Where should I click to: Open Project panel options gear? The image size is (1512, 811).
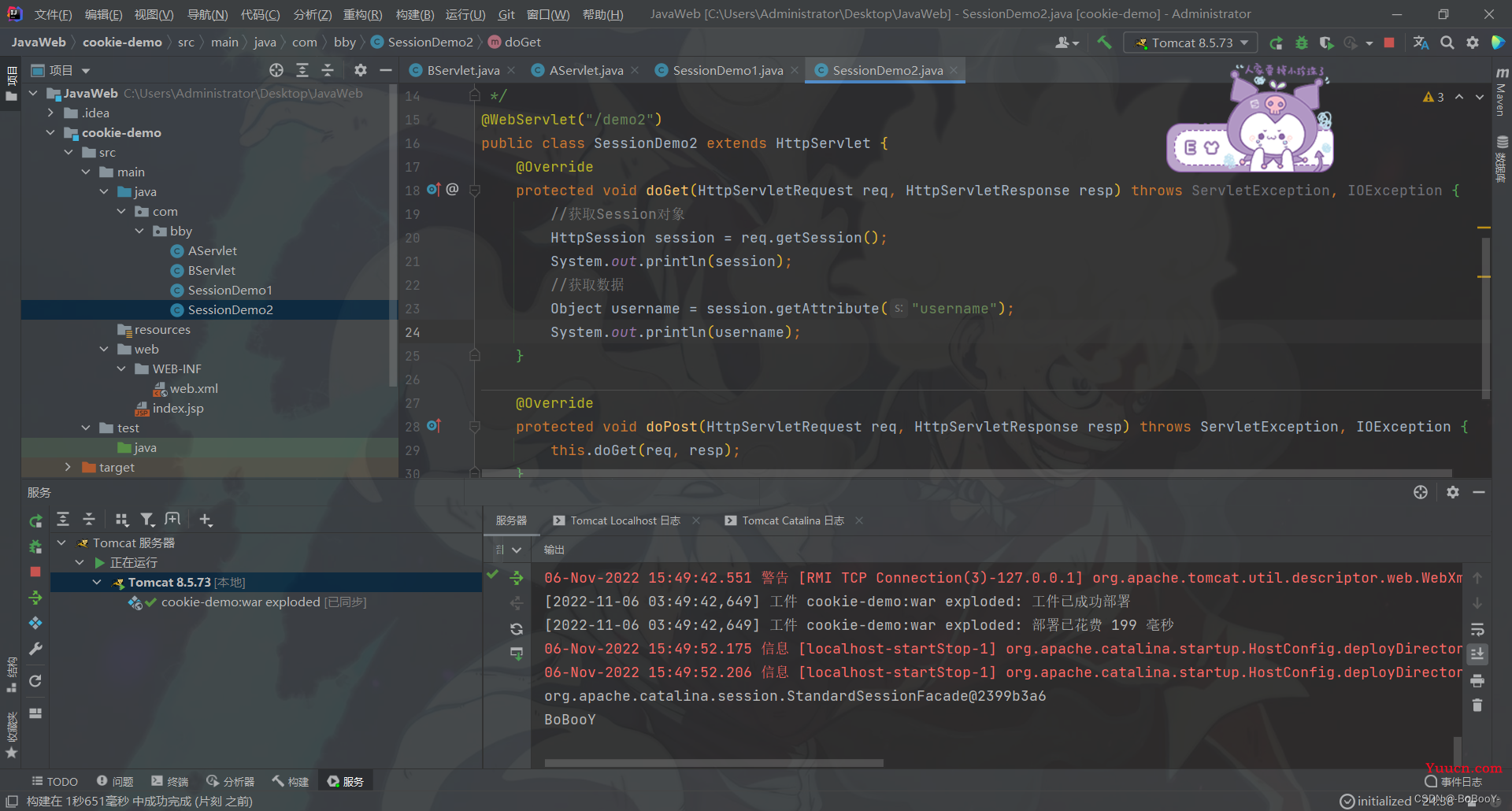click(361, 70)
